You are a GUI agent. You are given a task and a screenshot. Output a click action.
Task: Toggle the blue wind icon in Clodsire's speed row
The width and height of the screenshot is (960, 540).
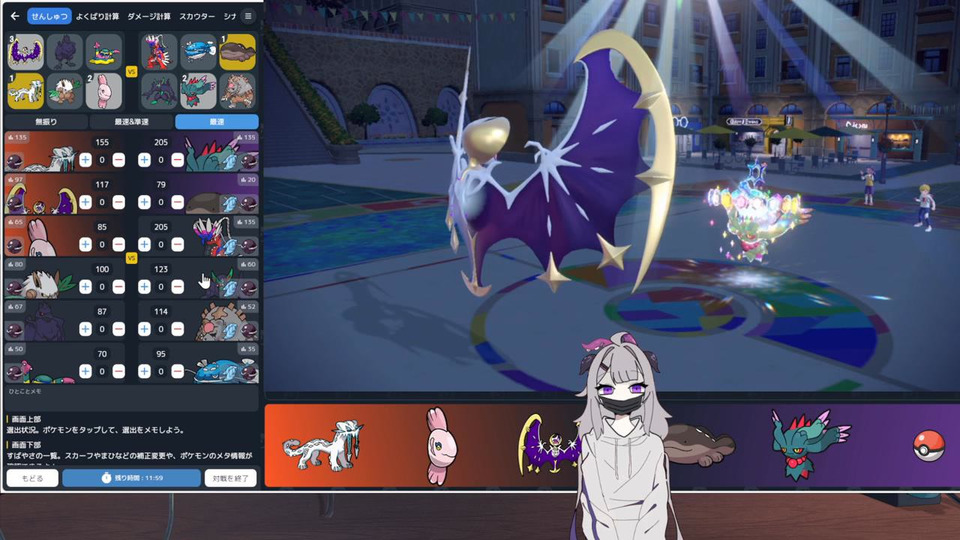[230, 204]
